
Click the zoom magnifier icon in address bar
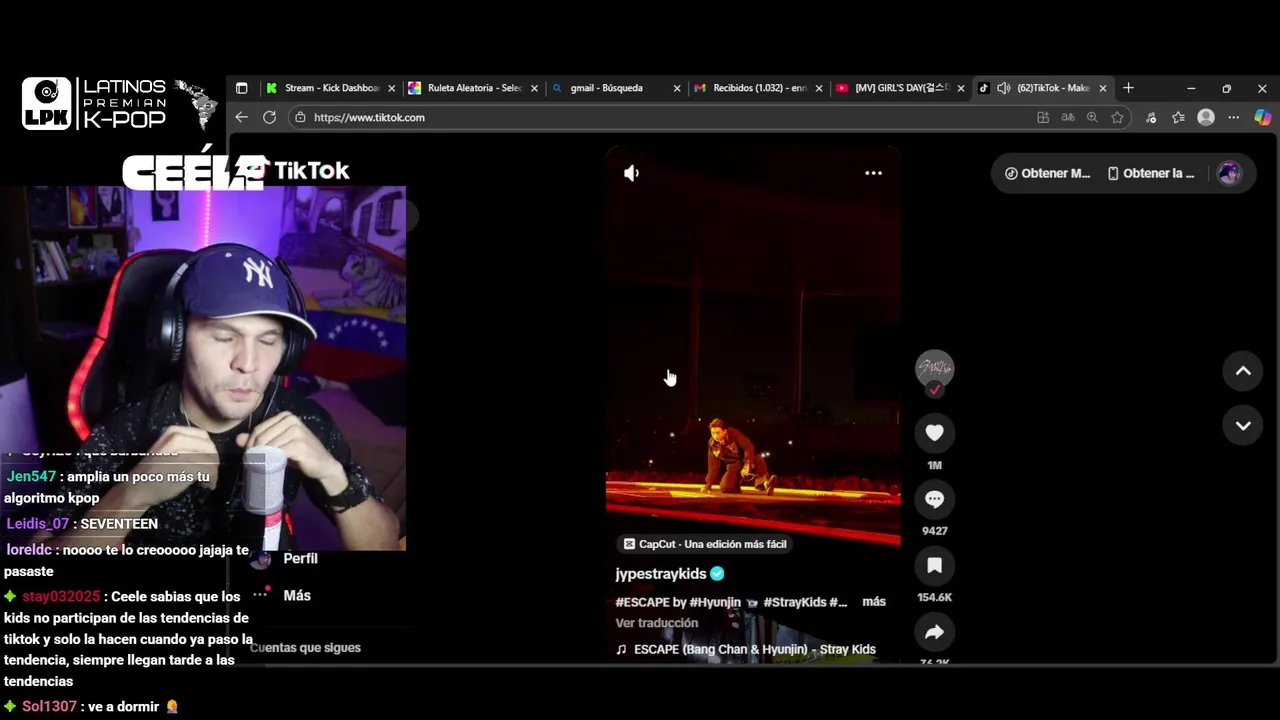coord(1092,117)
